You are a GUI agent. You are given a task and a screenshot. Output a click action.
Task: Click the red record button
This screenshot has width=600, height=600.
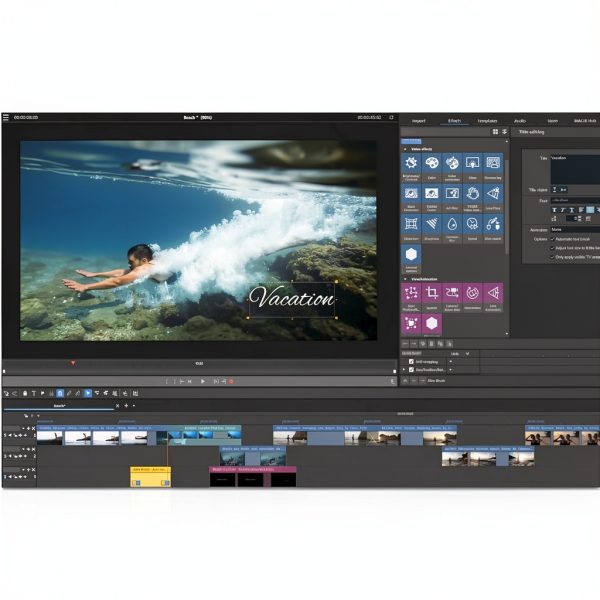231,382
